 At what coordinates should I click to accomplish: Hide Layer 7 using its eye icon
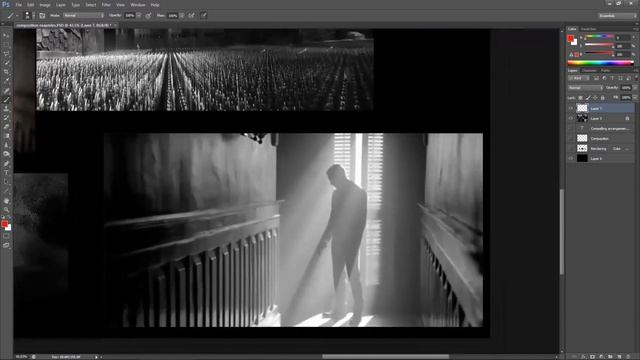pyautogui.click(x=571, y=108)
